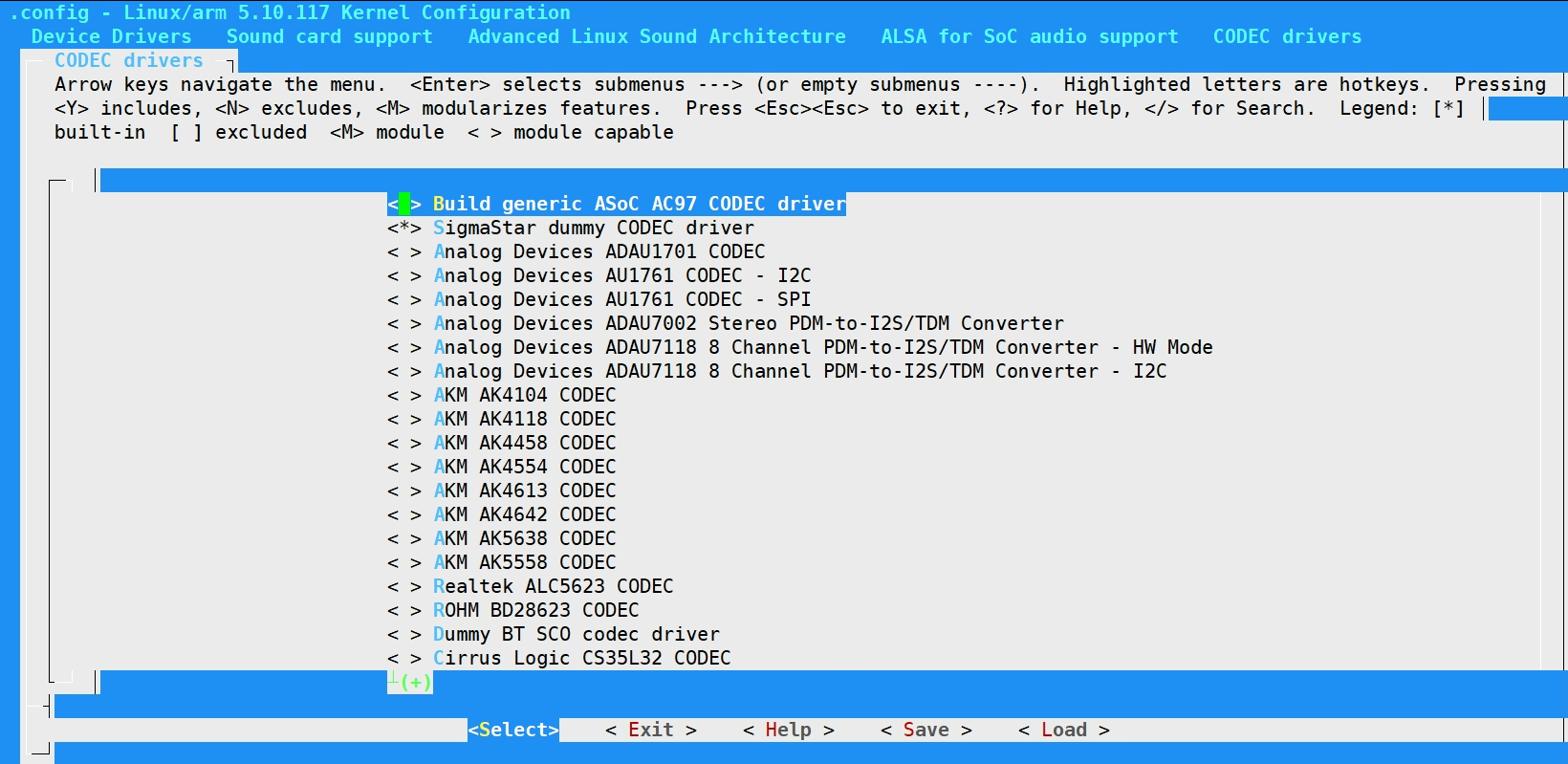Select AKM AK4613 CODEC entry
This screenshot has width=1568, height=764.
[525, 491]
